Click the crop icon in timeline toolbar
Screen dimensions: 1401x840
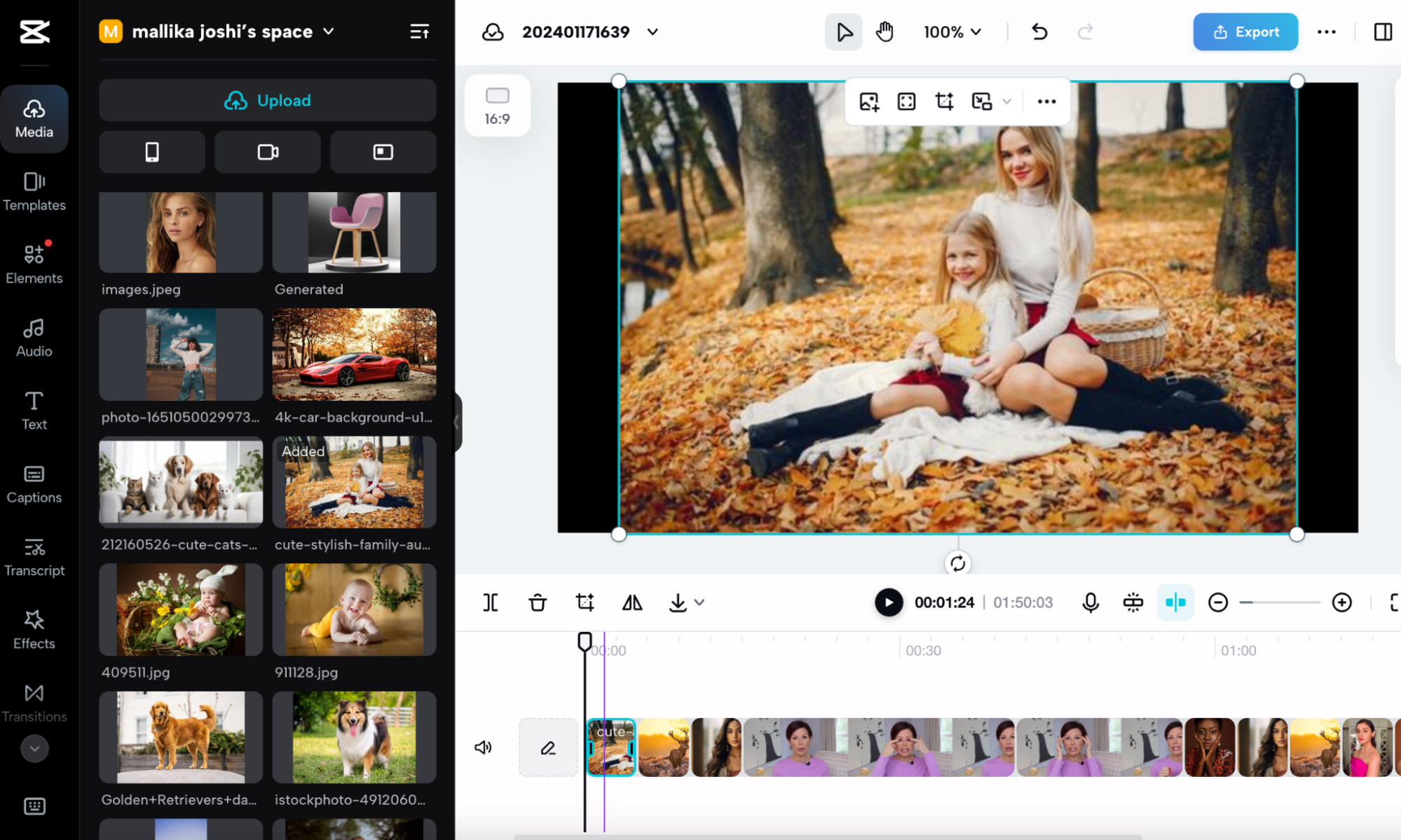coord(585,603)
